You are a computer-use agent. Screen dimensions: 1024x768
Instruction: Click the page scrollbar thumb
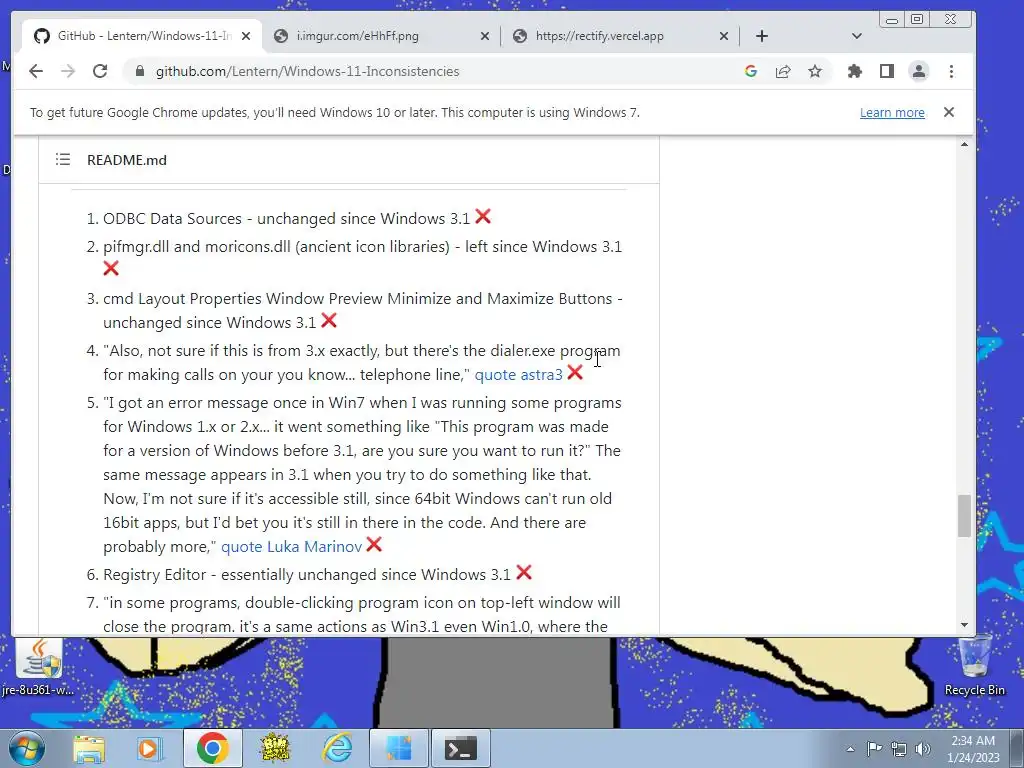click(965, 516)
